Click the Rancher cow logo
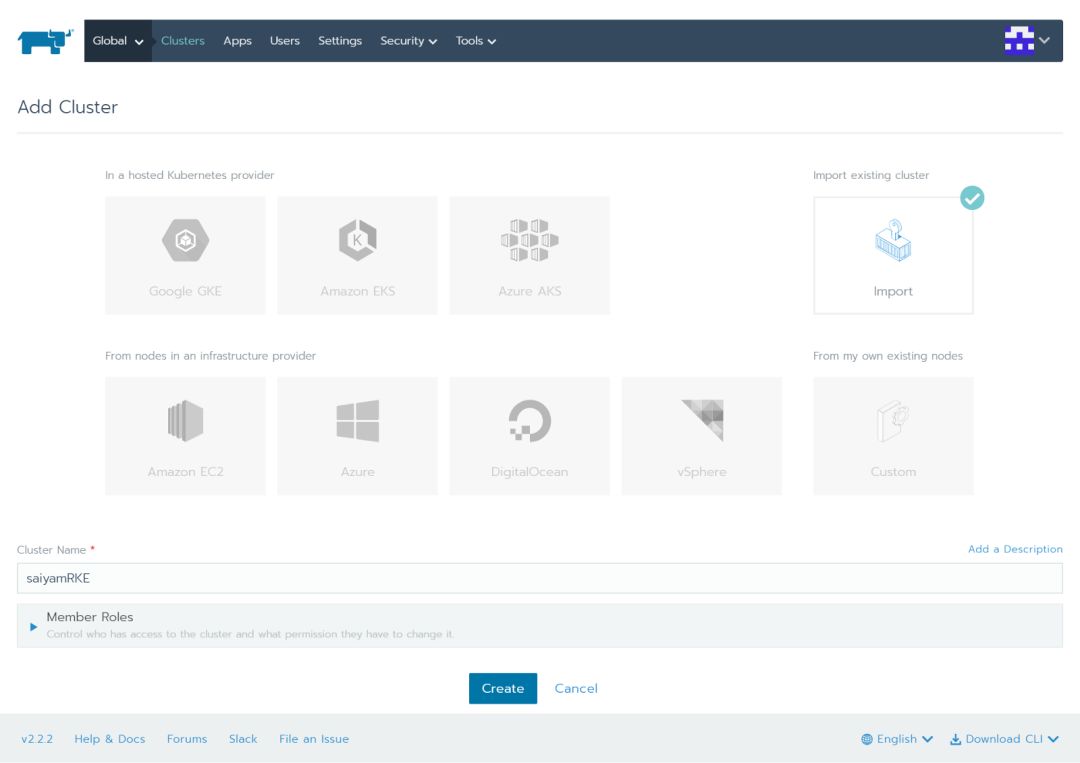The width and height of the screenshot is (1080, 763). [45, 41]
